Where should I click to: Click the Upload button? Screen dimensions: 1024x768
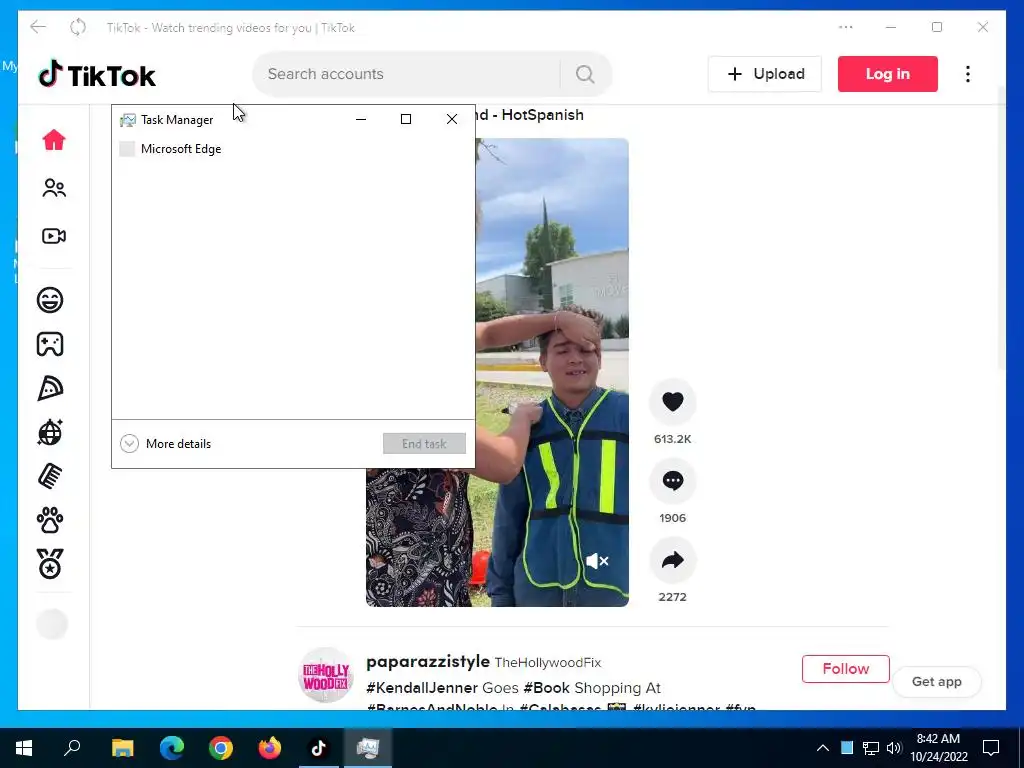pos(765,74)
